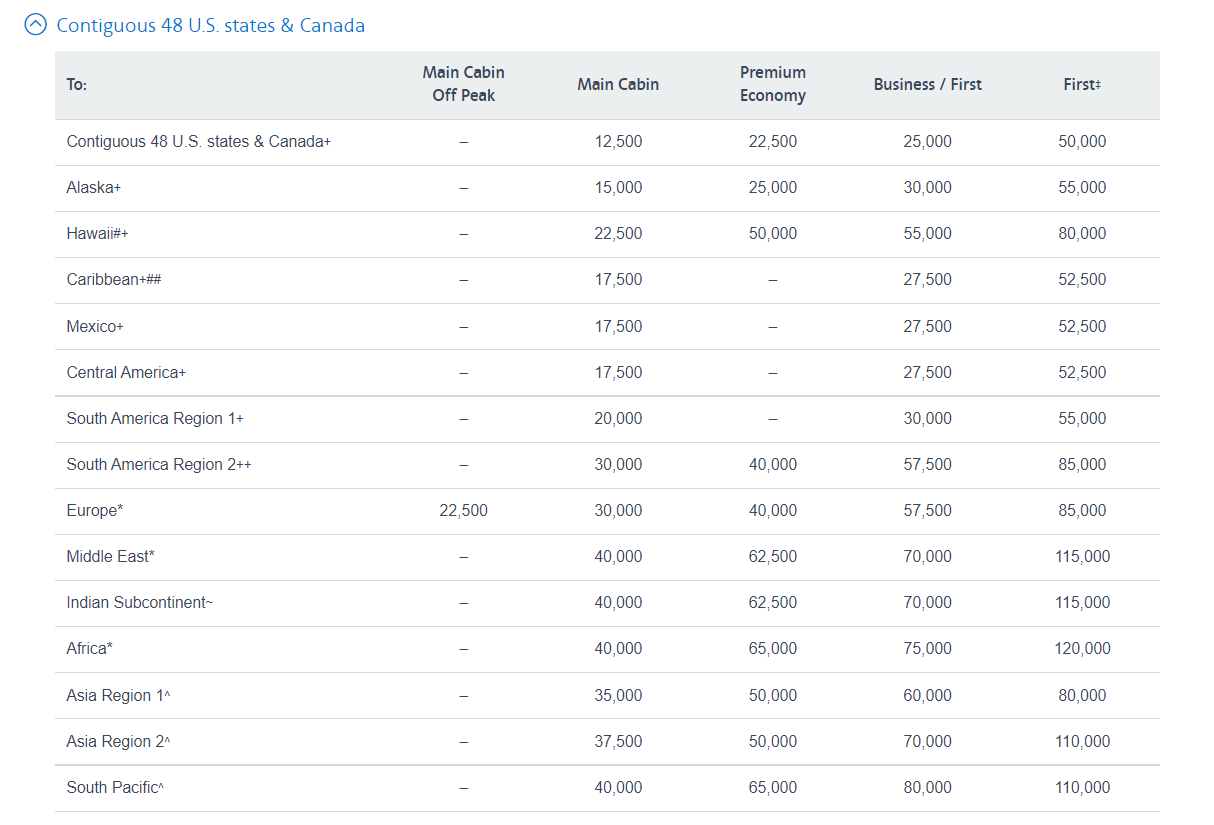Viewport: 1214px width, 825px height.
Task: Click the Business / First header cell
Action: (x=927, y=84)
